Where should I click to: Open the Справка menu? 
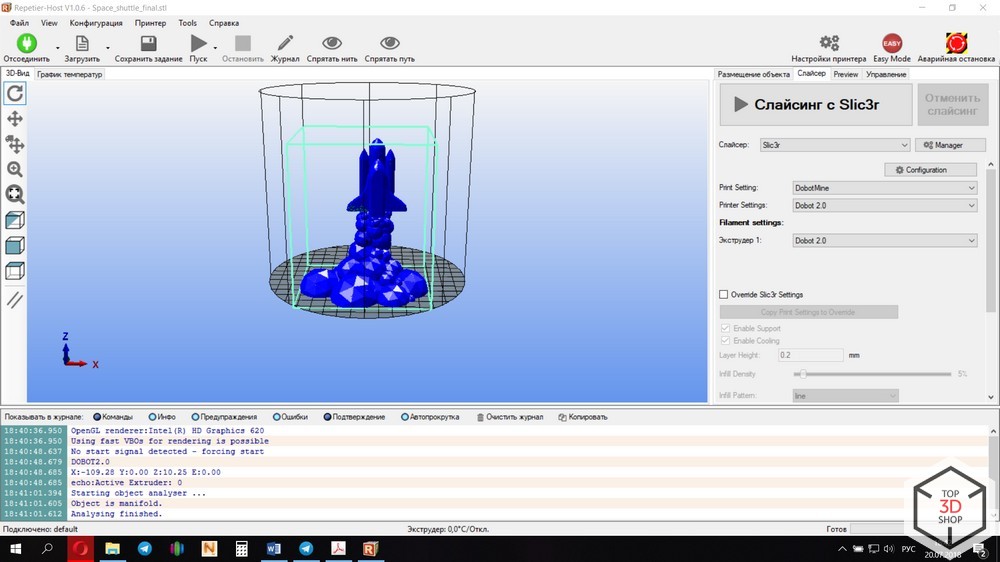coord(224,23)
